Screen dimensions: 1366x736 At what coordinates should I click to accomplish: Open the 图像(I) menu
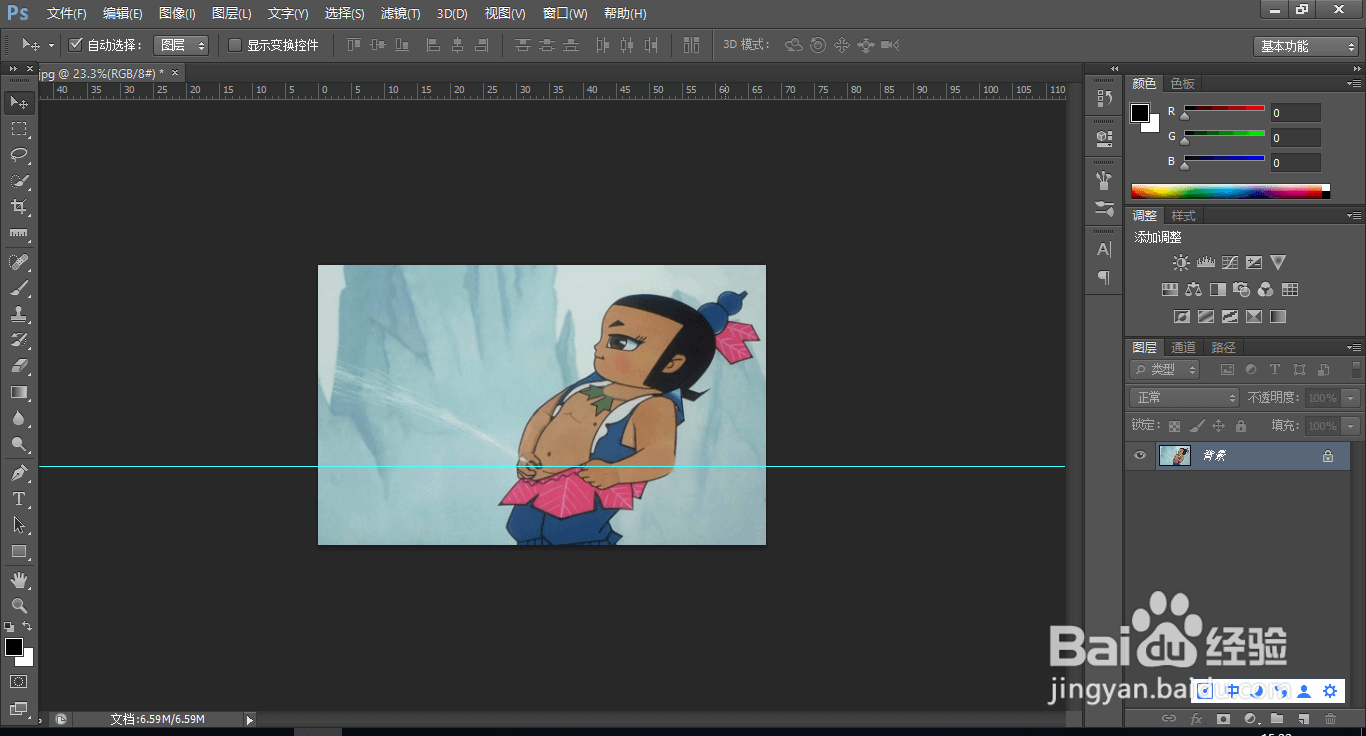tap(177, 14)
